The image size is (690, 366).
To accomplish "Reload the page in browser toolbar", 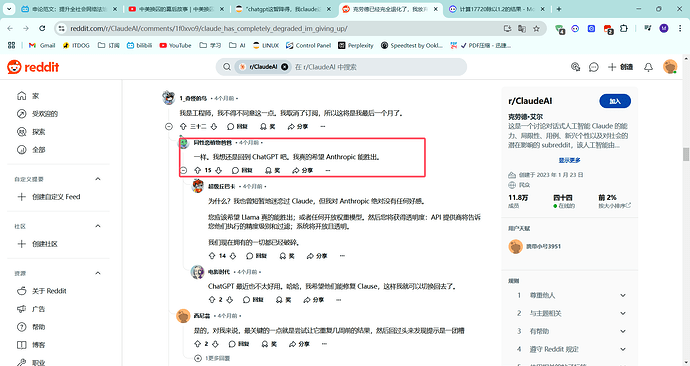I will point(42,28).
